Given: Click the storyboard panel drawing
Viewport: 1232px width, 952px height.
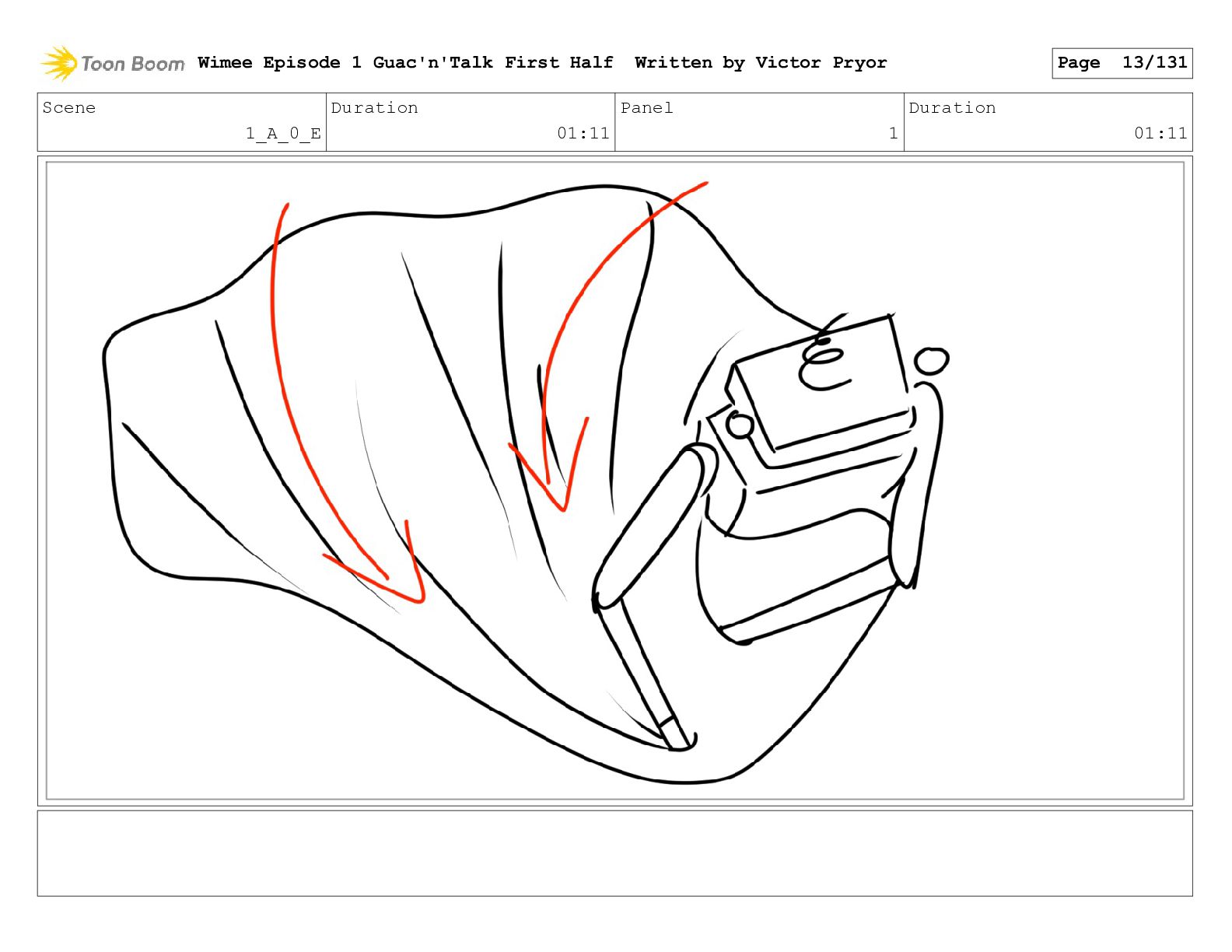Looking at the screenshot, I should 614,481.
